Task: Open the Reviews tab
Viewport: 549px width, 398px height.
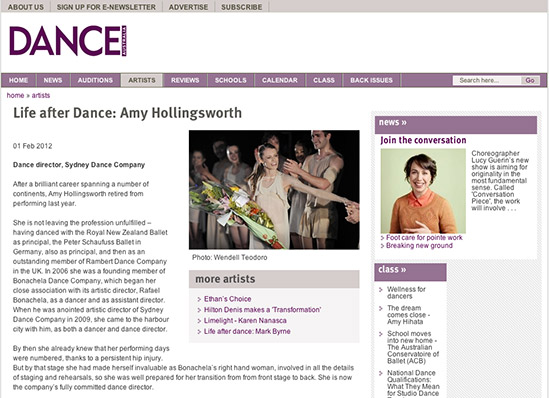Action: coord(185,80)
